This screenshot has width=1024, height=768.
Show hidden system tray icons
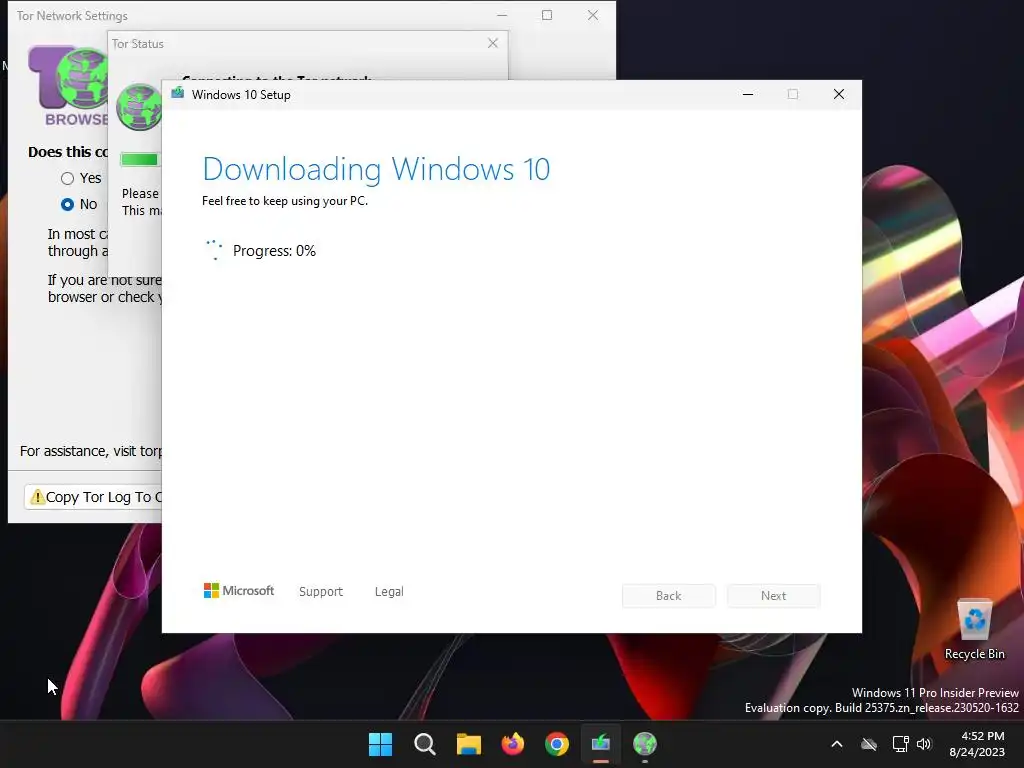[837, 744]
